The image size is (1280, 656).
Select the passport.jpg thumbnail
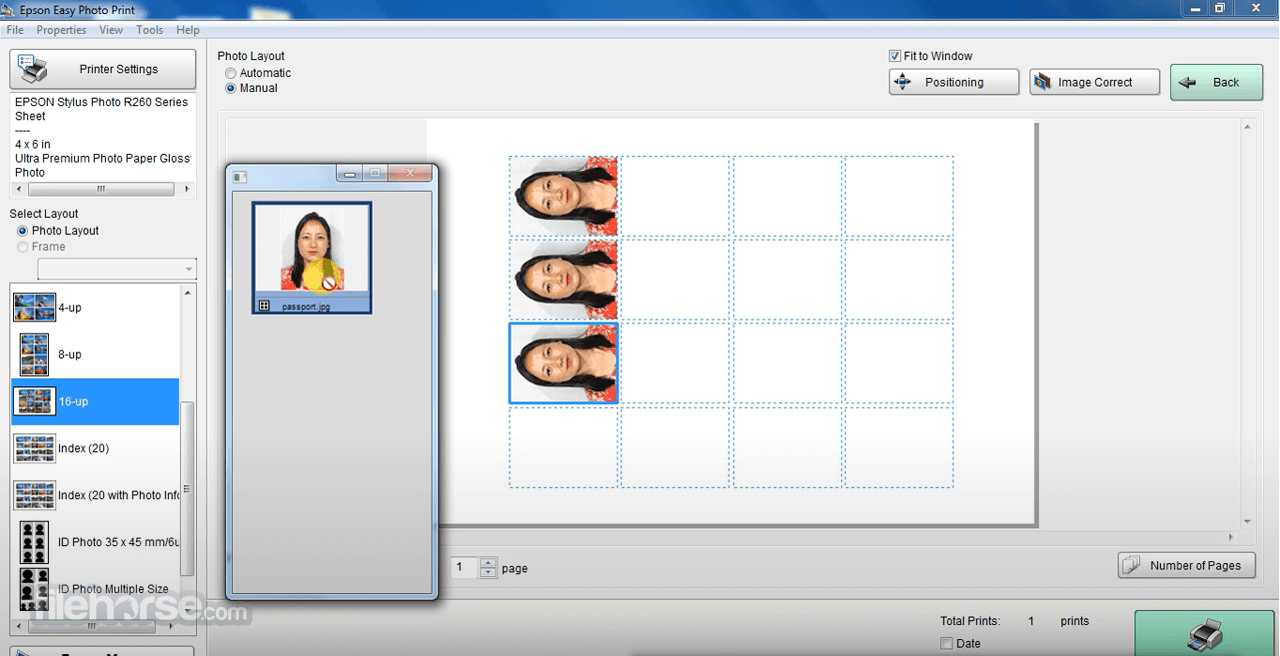312,258
